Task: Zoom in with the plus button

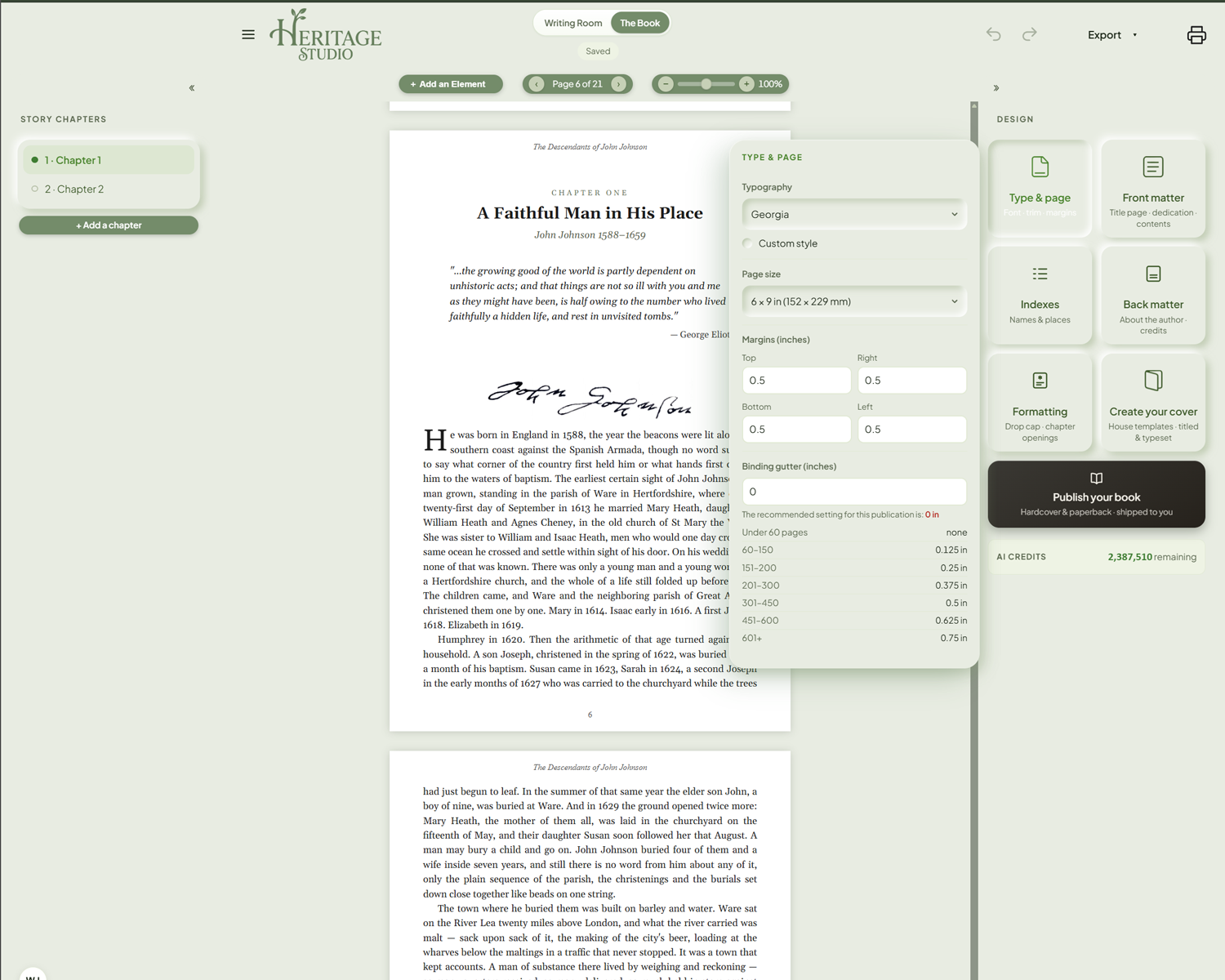Action: click(x=746, y=84)
